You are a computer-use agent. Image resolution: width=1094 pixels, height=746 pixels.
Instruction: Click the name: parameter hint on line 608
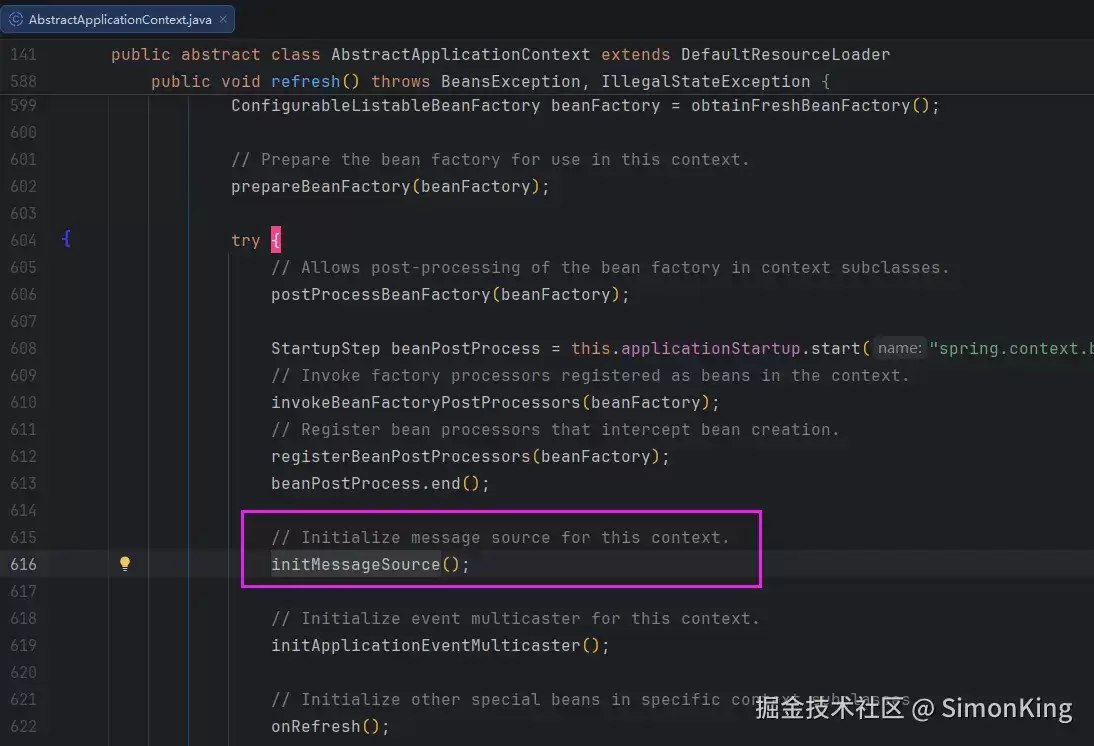tap(899, 348)
